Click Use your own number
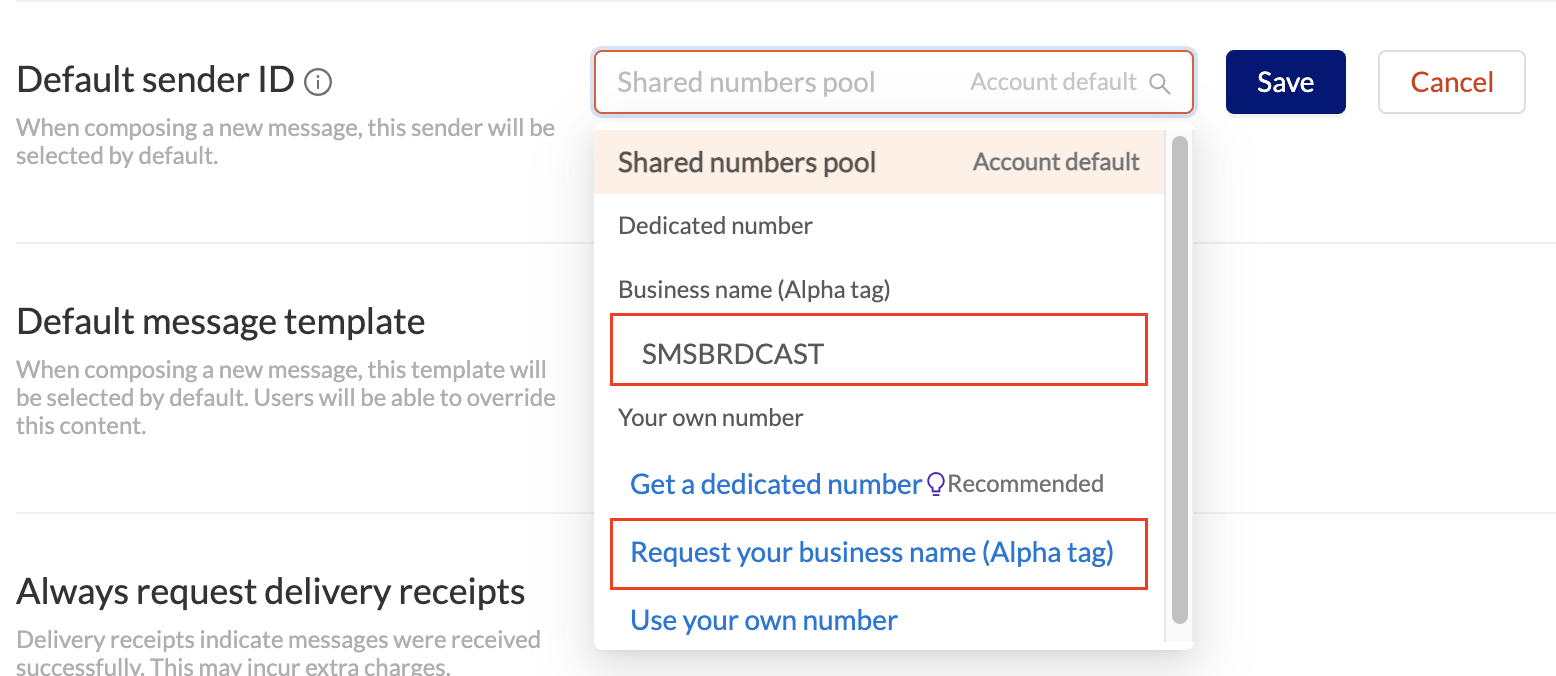Image resolution: width=1556 pixels, height=676 pixels. pos(763,620)
